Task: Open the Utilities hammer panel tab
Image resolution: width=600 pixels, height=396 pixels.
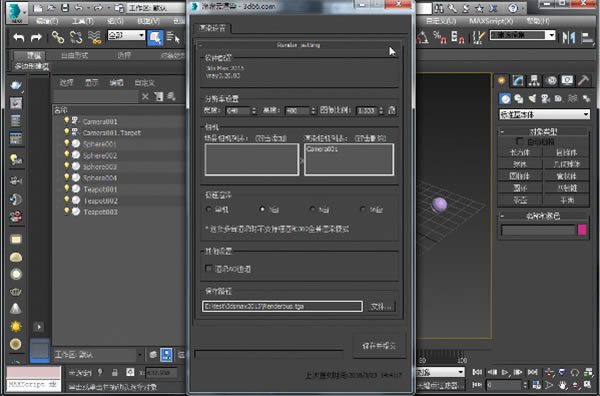Action: click(x=583, y=80)
